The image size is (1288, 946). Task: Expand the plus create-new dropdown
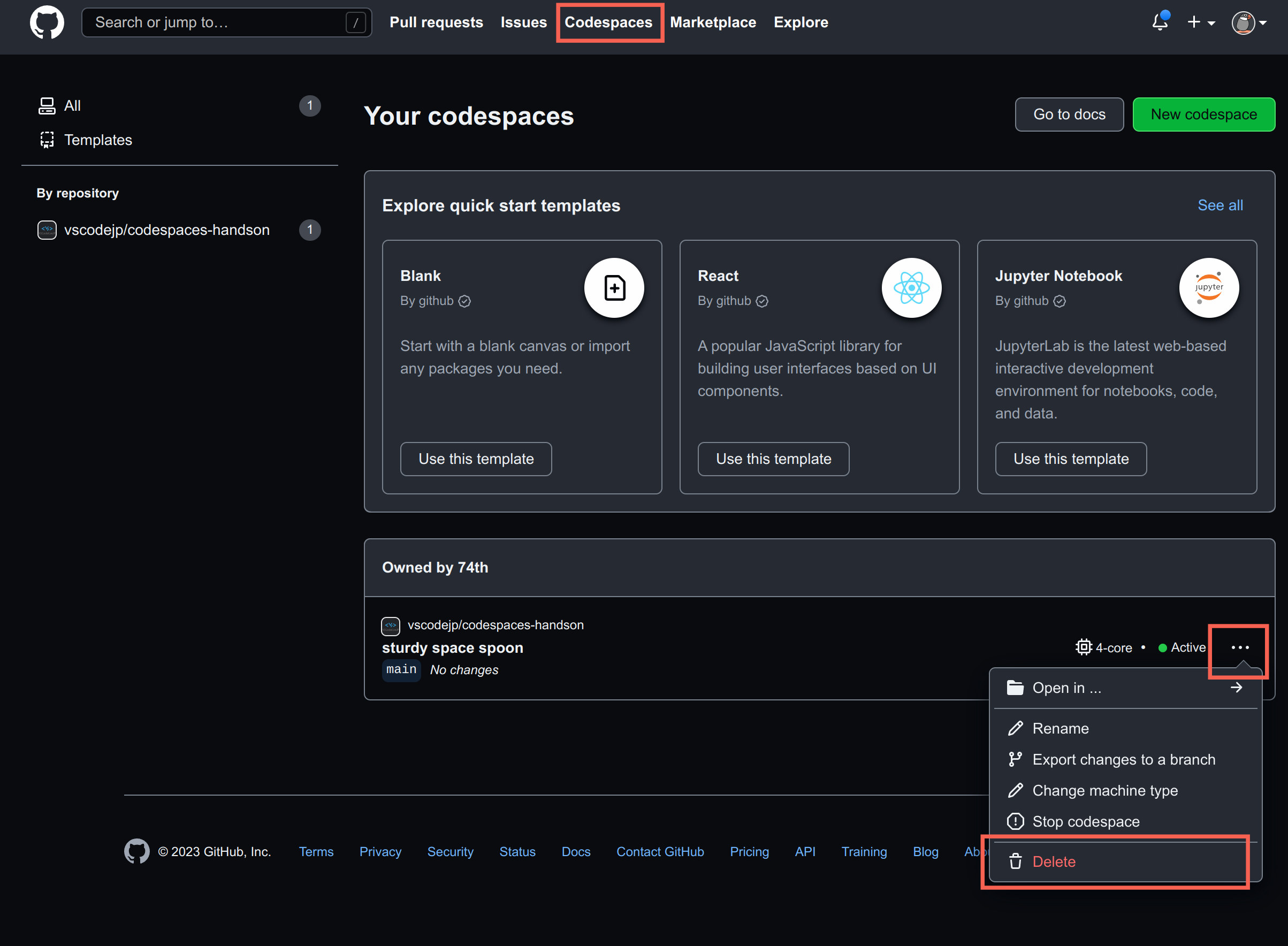click(1201, 22)
